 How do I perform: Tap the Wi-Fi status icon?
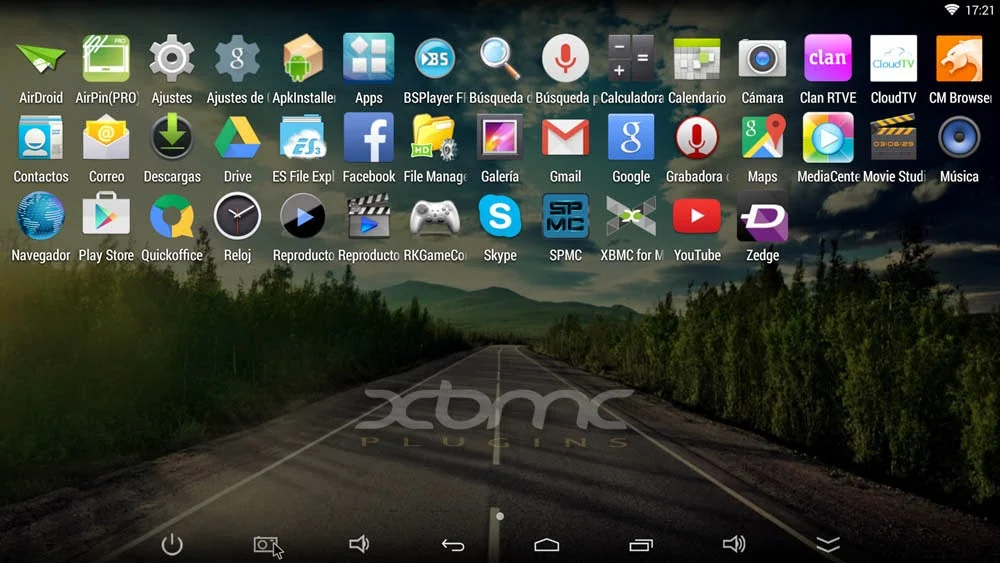click(x=952, y=9)
